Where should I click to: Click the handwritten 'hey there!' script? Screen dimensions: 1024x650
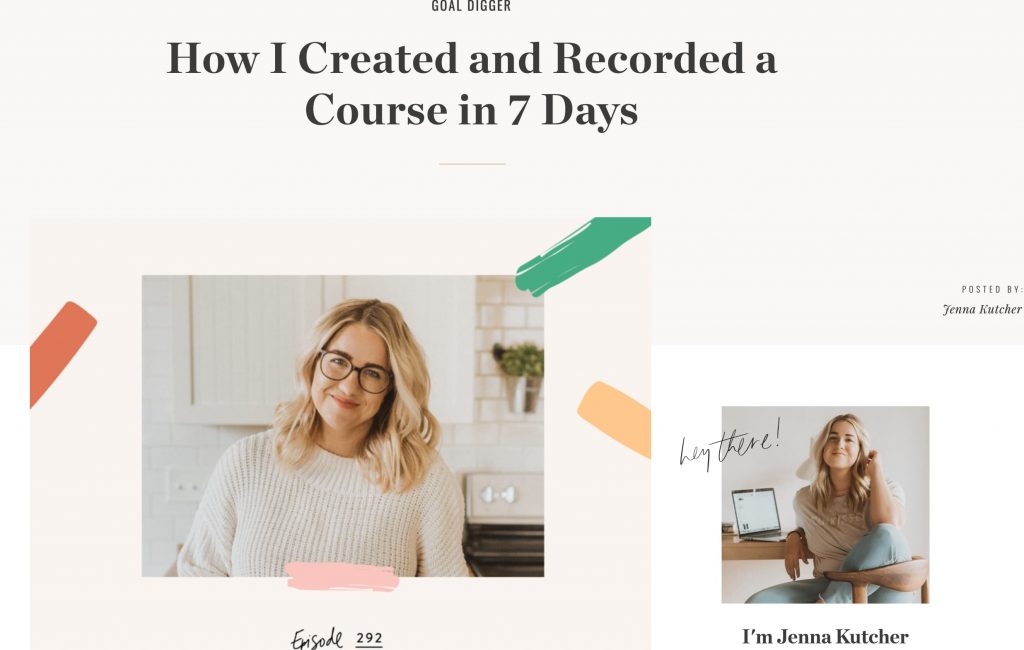[x=729, y=444]
